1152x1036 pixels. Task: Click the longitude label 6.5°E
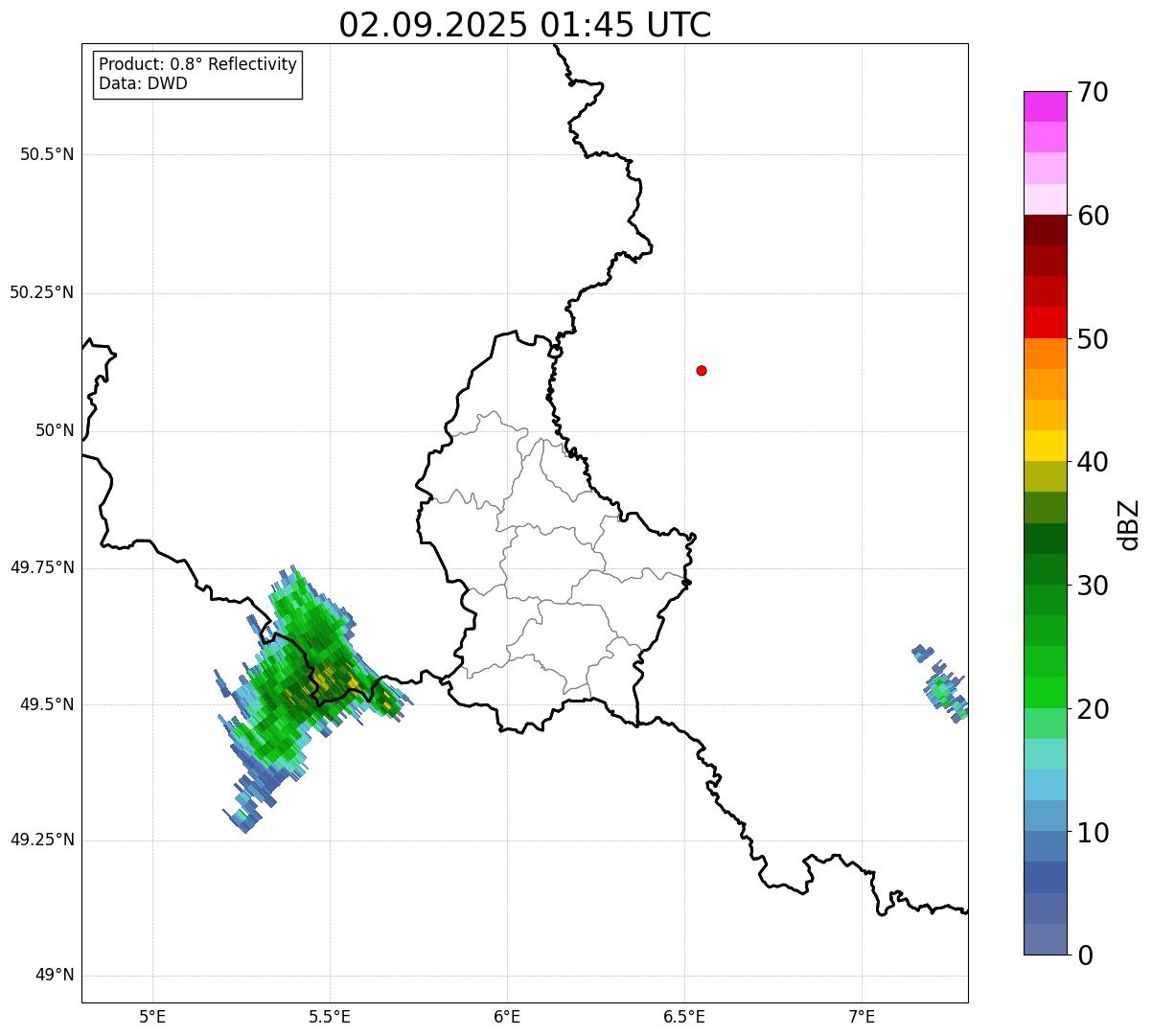click(x=684, y=1016)
